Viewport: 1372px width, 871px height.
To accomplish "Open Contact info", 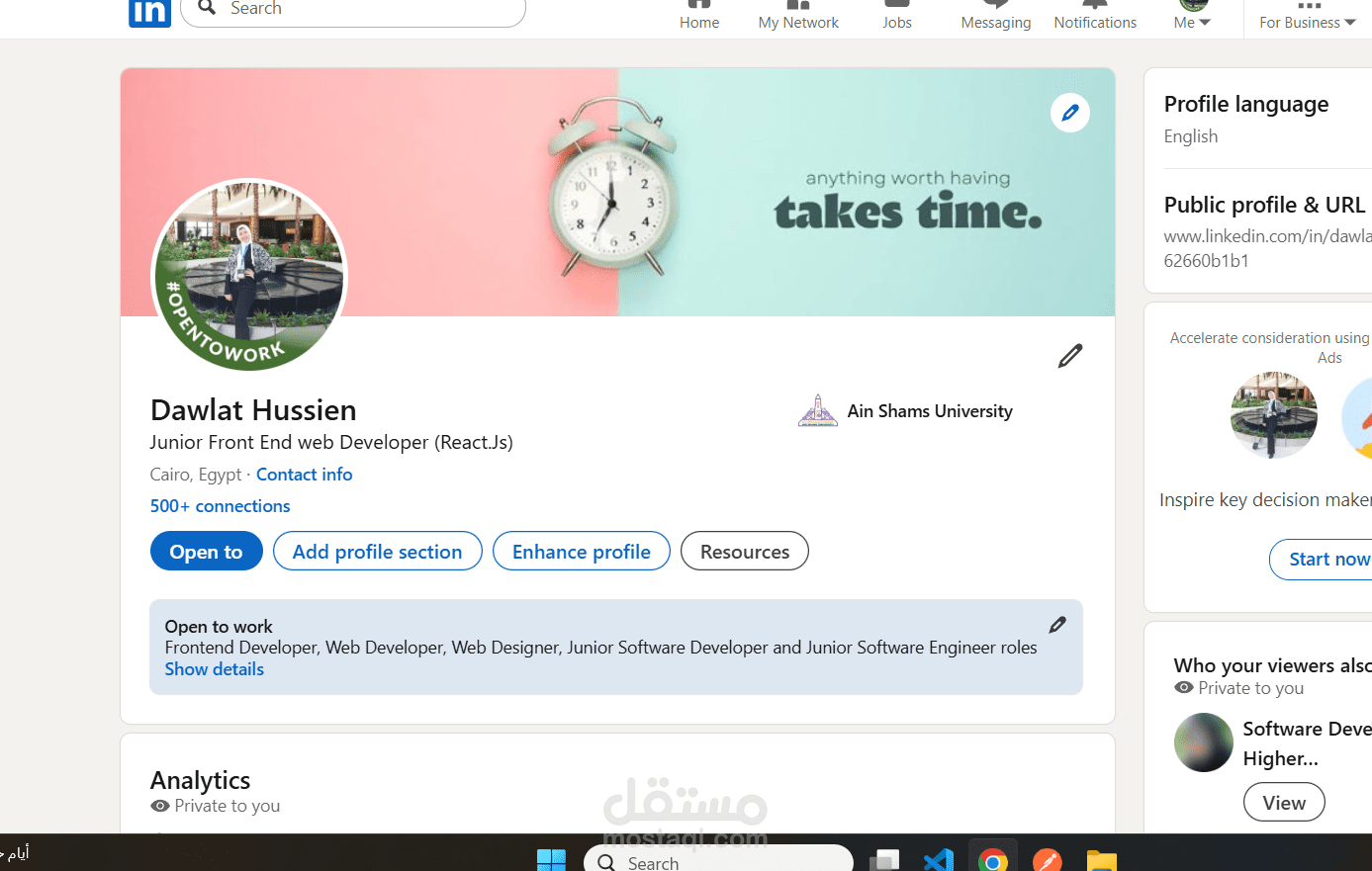I will coord(305,475).
